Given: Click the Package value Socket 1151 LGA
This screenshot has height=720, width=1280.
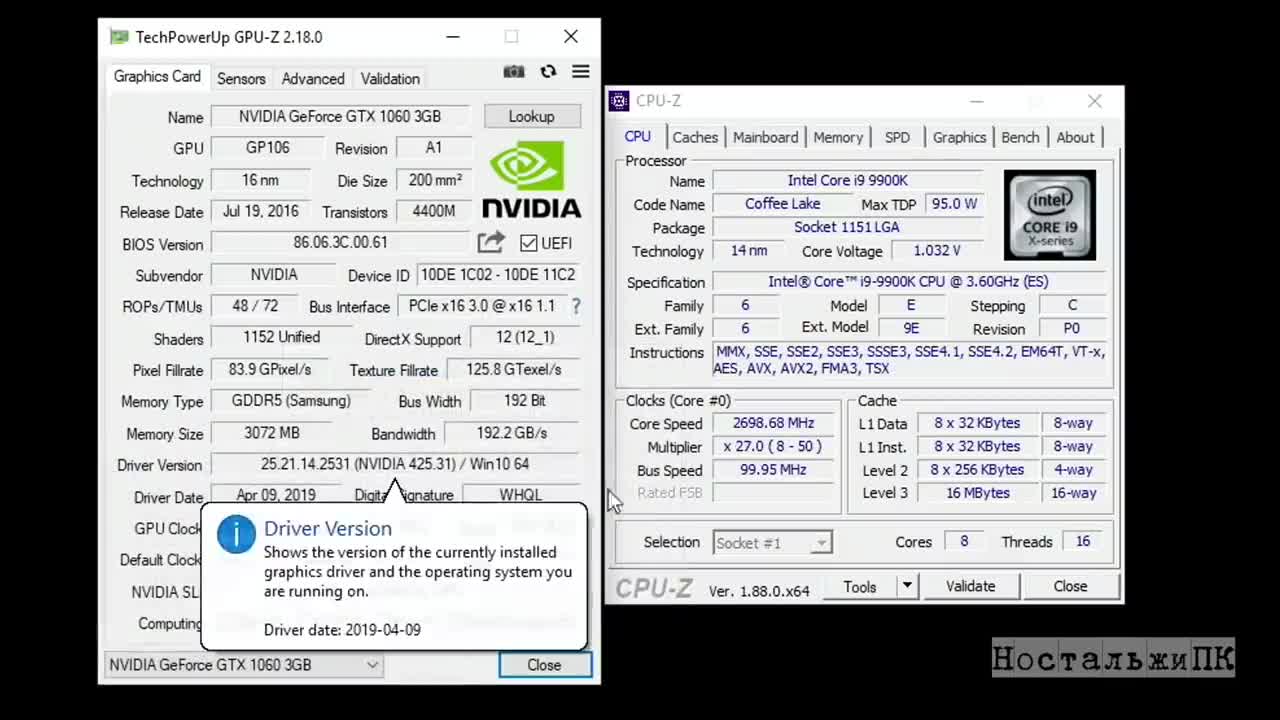Looking at the screenshot, I should (847, 228).
